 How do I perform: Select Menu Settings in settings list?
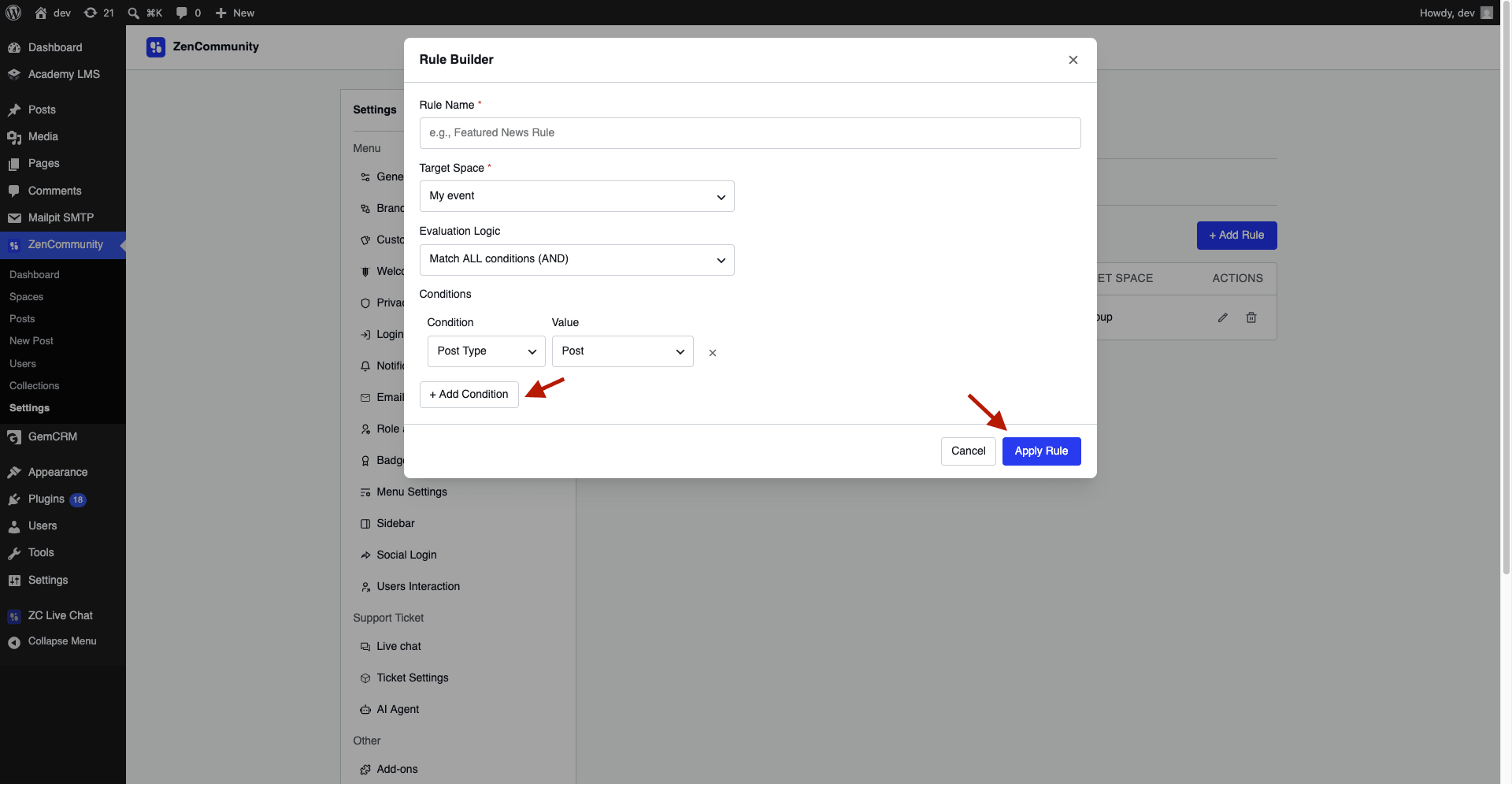411,492
